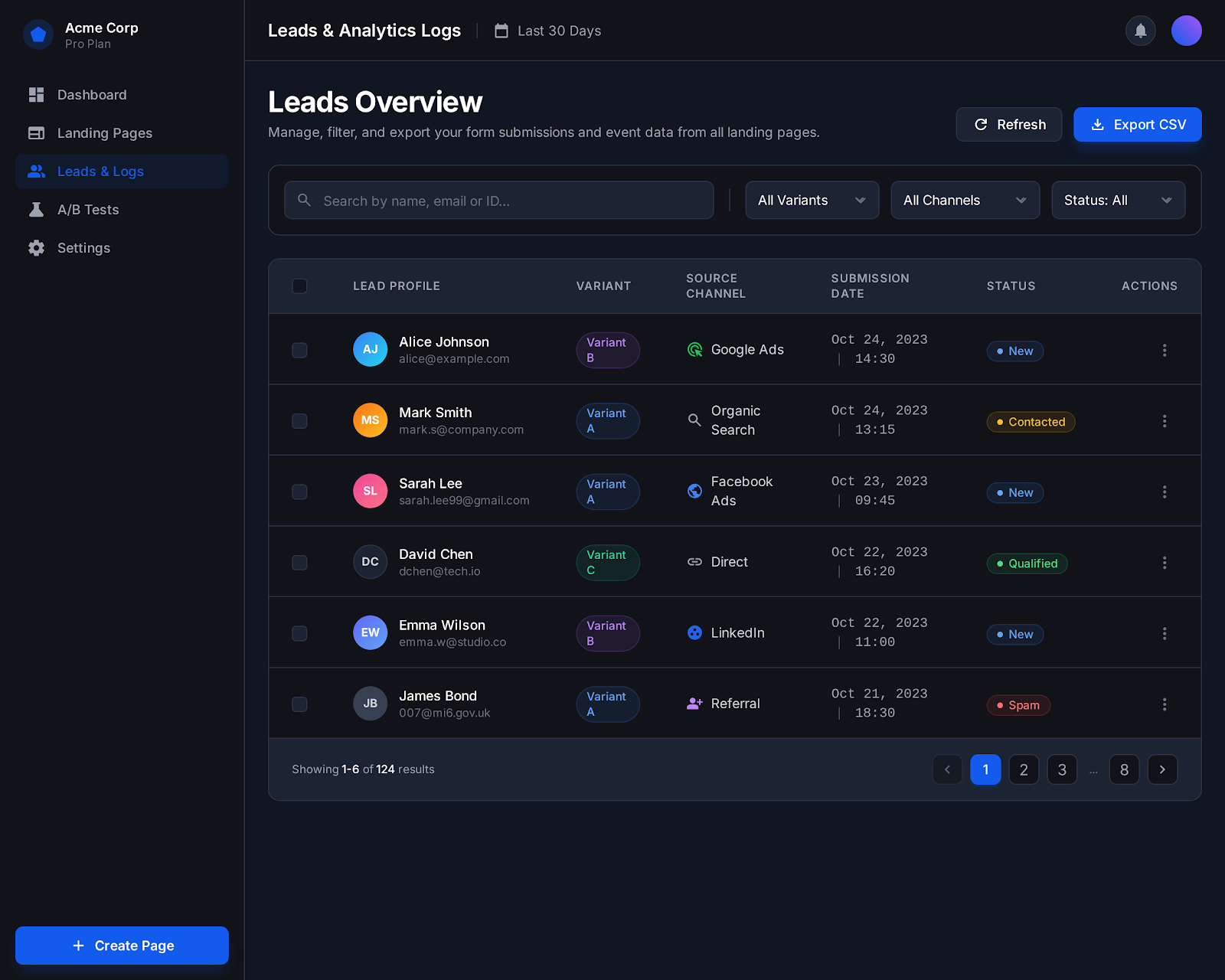Open Landing Pages from the sidebar
Screen dimensions: 1225x980
click(x=104, y=133)
